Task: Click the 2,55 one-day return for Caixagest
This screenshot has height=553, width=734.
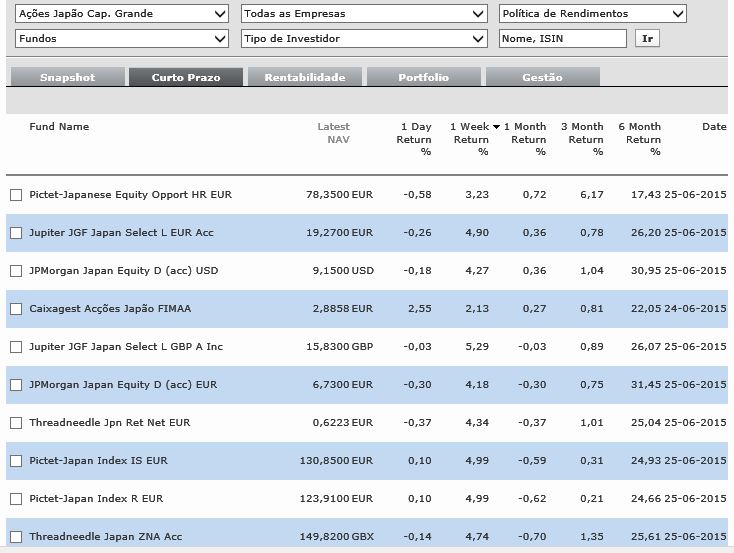Action: [x=419, y=309]
